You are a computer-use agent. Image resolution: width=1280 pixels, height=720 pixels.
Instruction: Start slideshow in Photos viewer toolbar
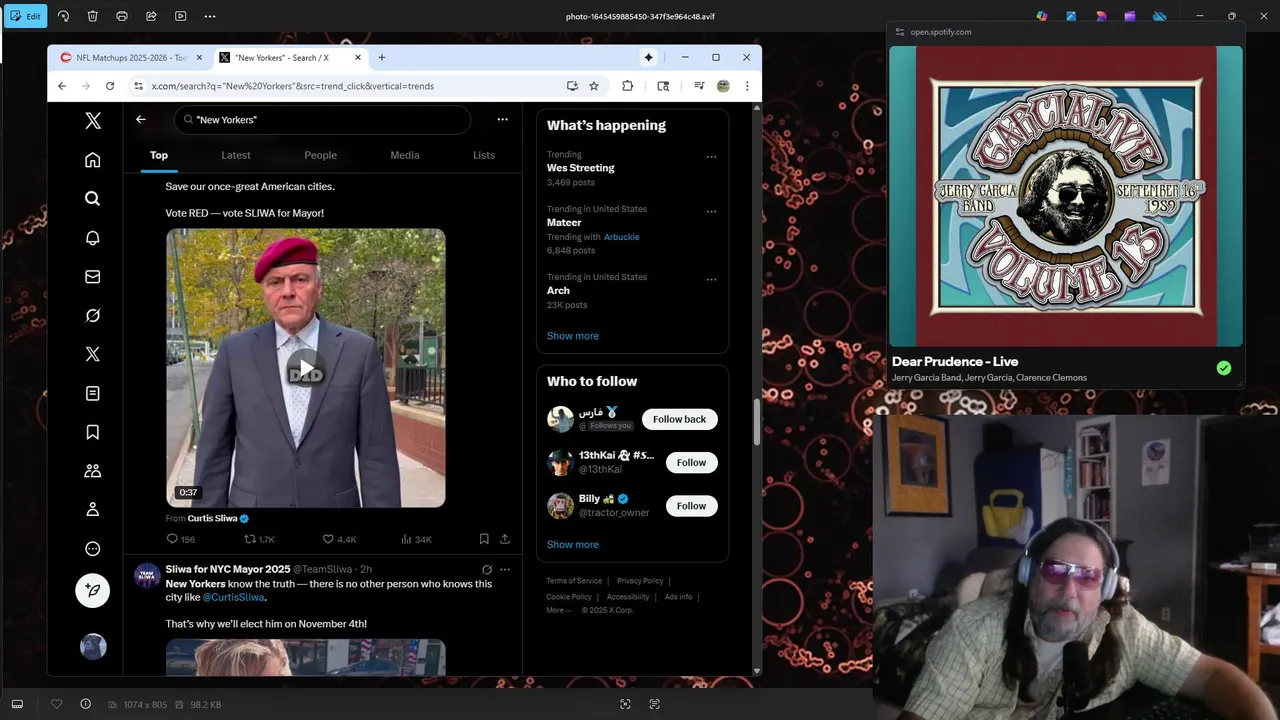pyautogui.click(x=180, y=16)
